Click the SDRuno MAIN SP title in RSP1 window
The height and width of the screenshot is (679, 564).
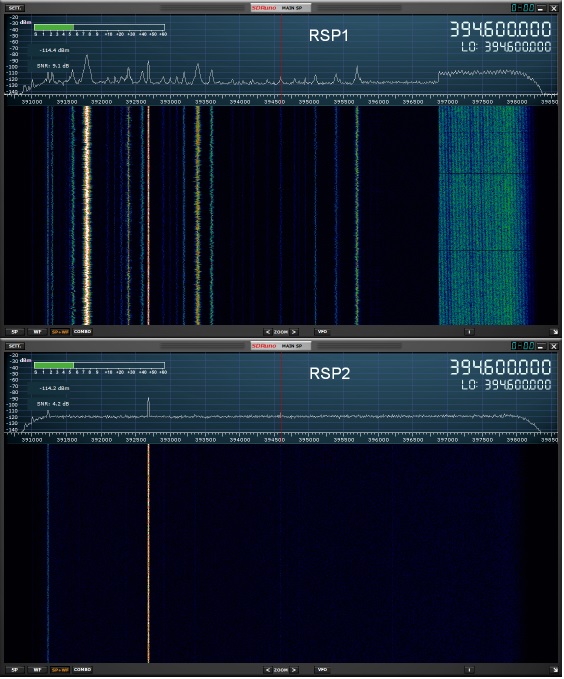pyautogui.click(x=280, y=8)
